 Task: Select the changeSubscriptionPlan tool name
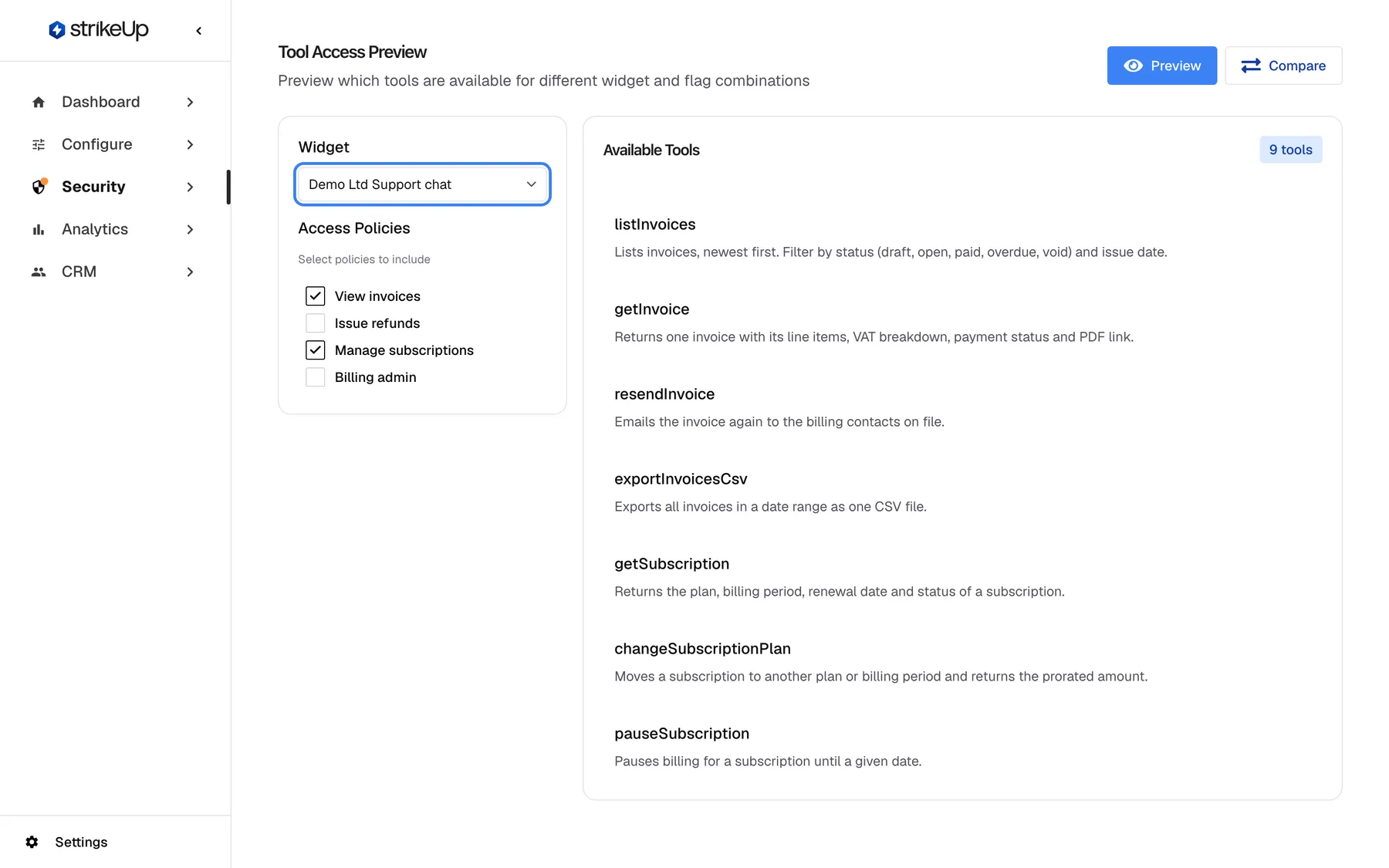click(x=702, y=649)
